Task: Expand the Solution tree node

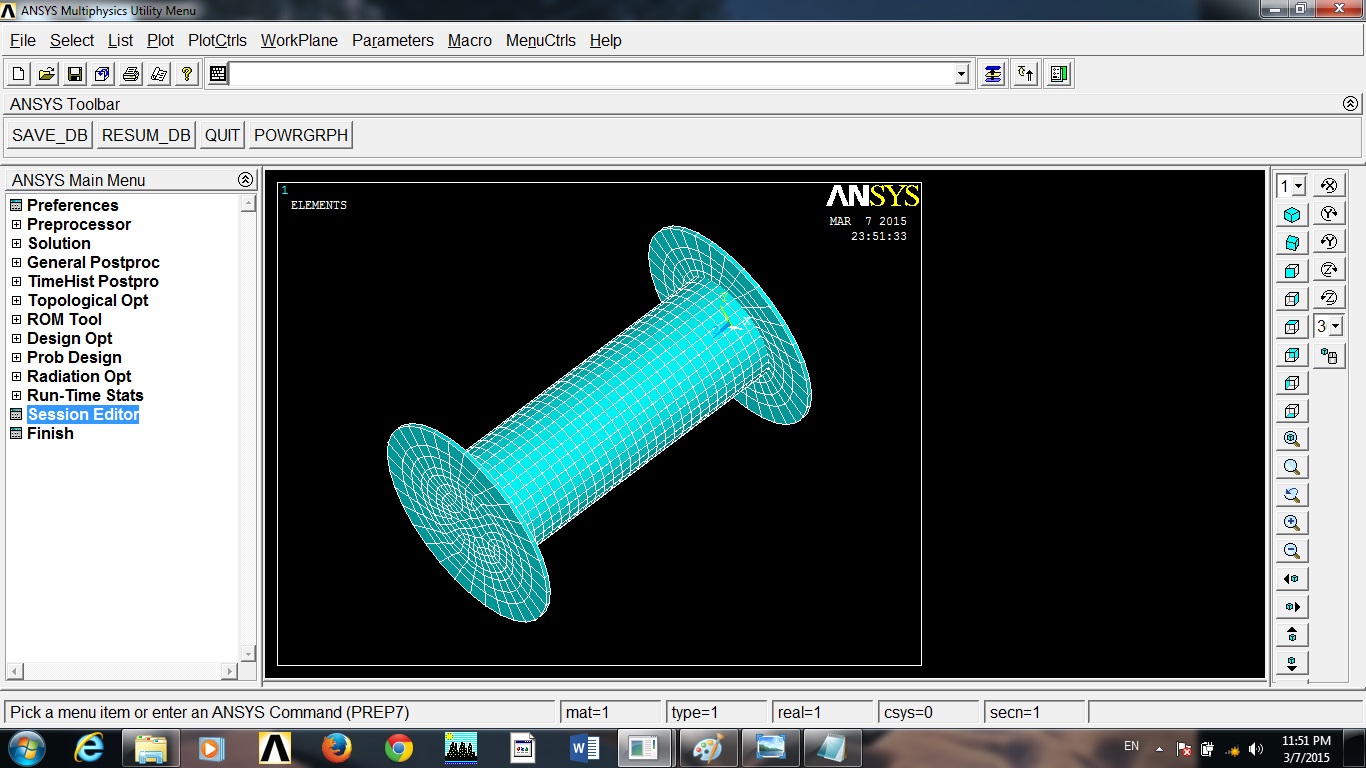Action: point(17,244)
